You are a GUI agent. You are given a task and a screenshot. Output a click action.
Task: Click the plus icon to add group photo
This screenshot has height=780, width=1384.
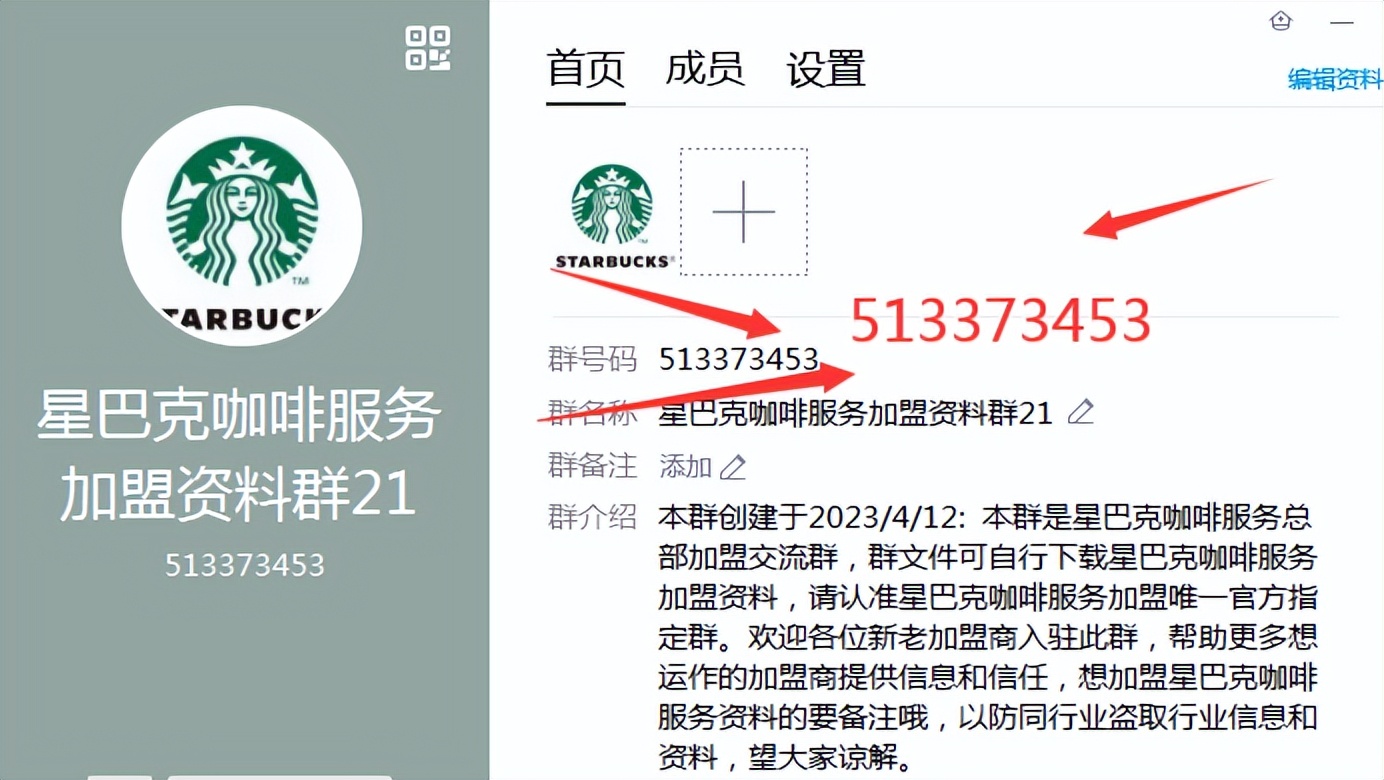coord(743,213)
